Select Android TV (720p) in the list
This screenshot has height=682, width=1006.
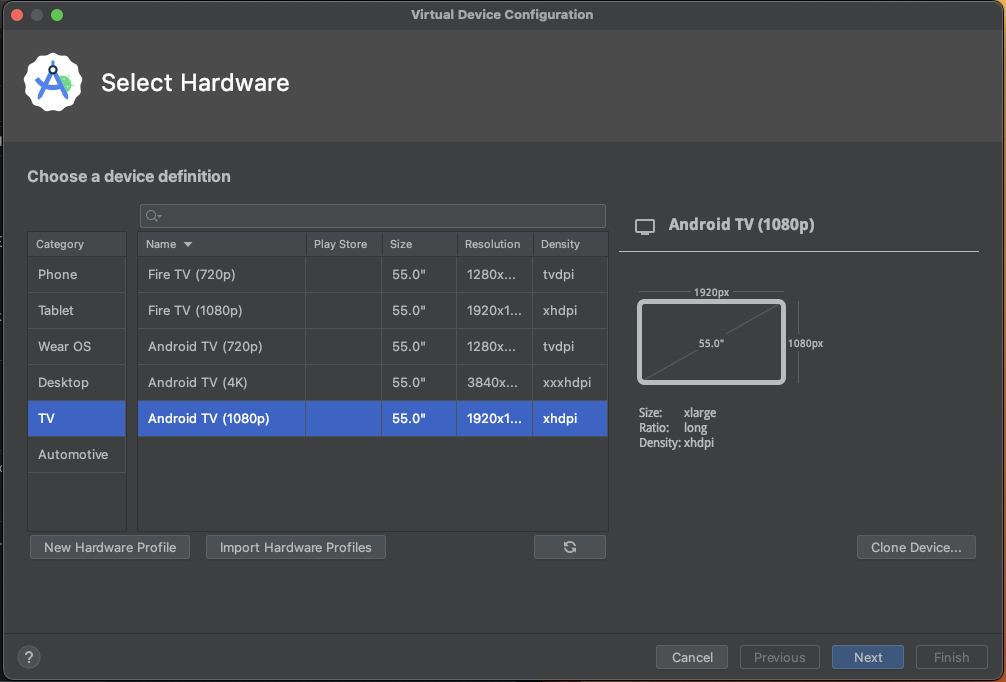[x=205, y=346]
